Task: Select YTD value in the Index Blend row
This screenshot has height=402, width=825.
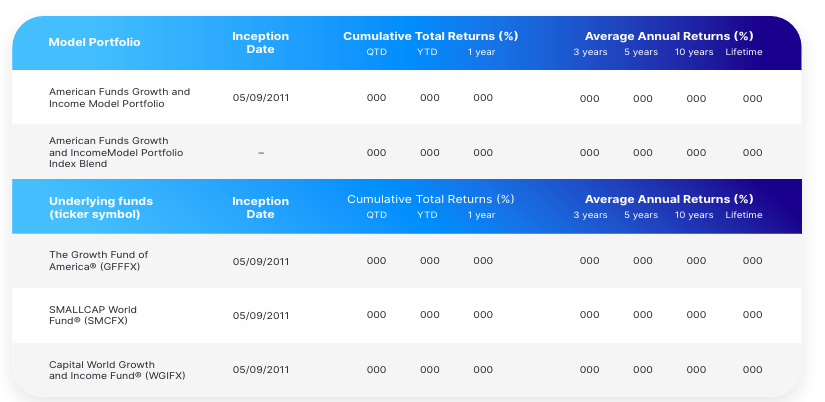Action: 429,152
